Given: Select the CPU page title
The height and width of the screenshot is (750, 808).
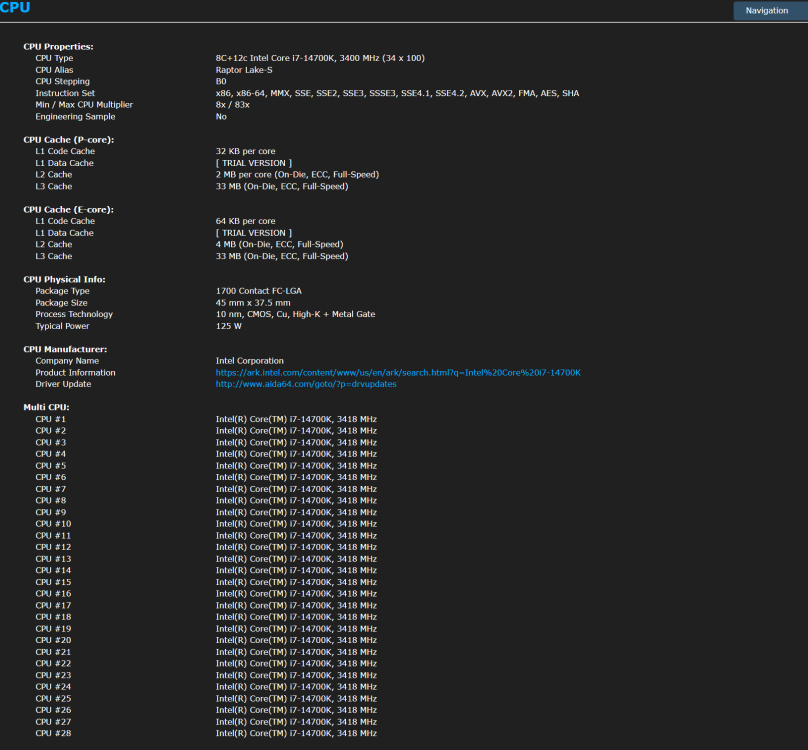Looking at the screenshot, I should click(x=16, y=7).
